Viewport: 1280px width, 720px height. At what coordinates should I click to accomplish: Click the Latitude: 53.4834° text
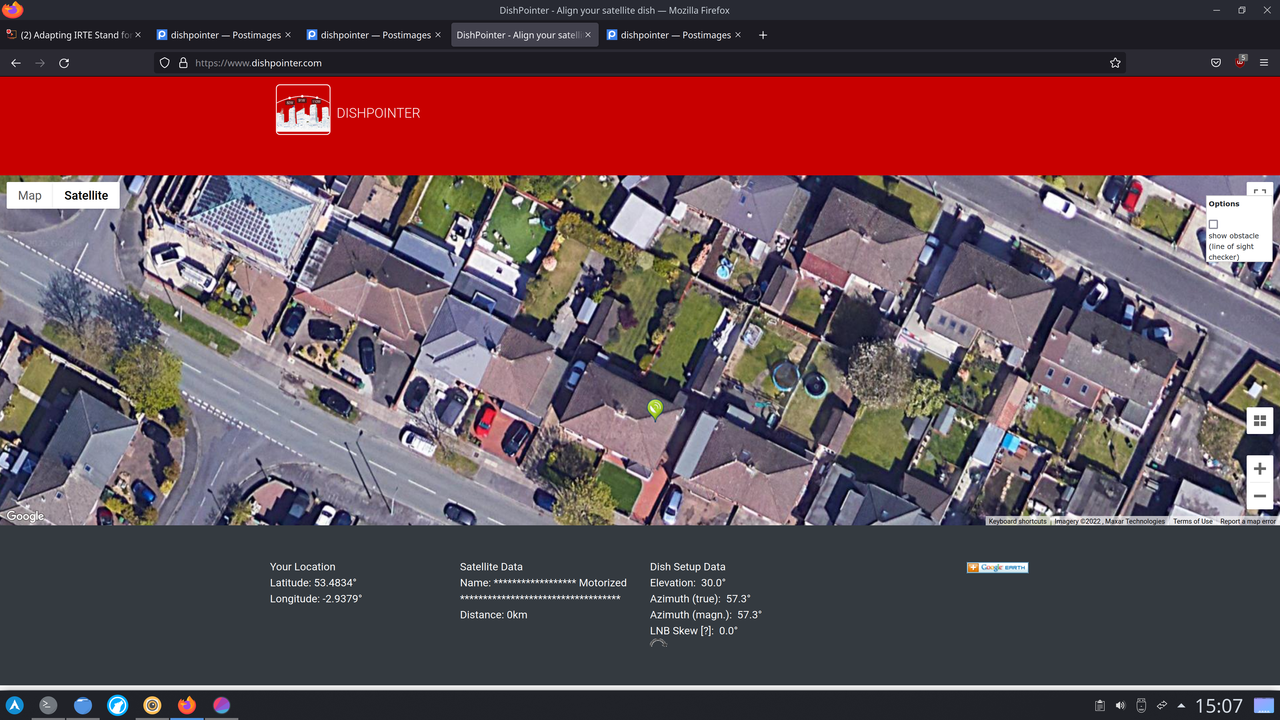(x=313, y=583)
